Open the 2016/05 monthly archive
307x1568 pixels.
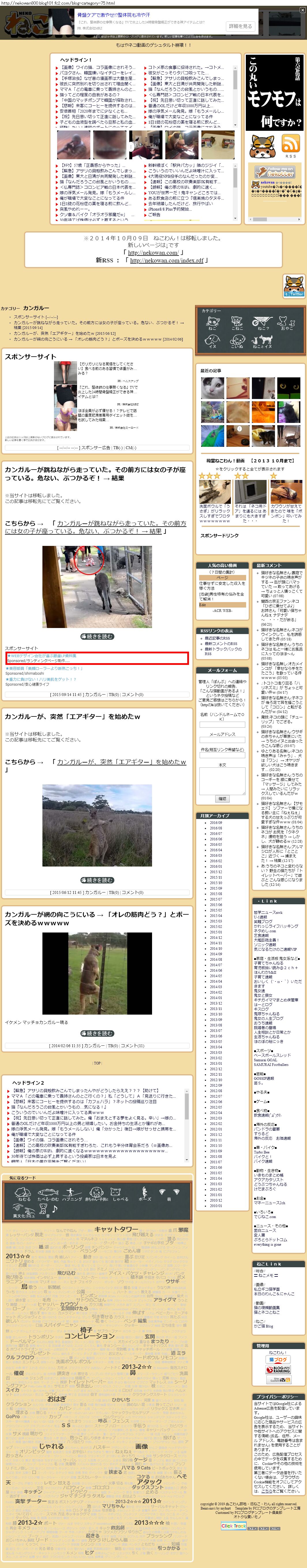(x=216, y=844)
